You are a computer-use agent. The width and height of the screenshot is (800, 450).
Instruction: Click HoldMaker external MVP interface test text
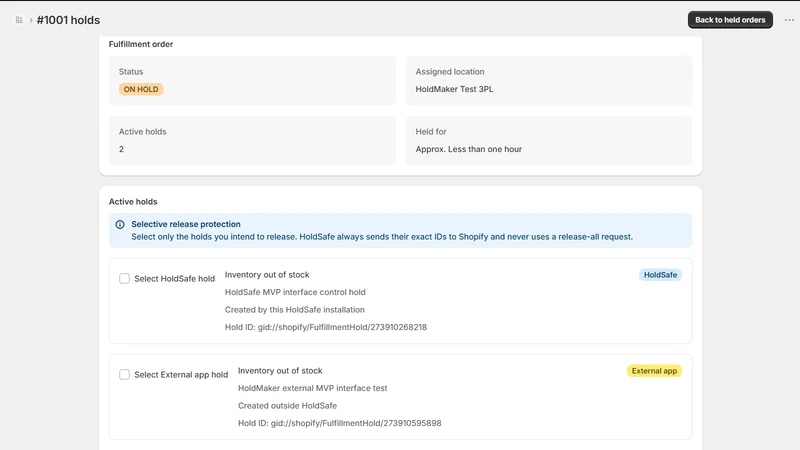[x=312, y=388]
